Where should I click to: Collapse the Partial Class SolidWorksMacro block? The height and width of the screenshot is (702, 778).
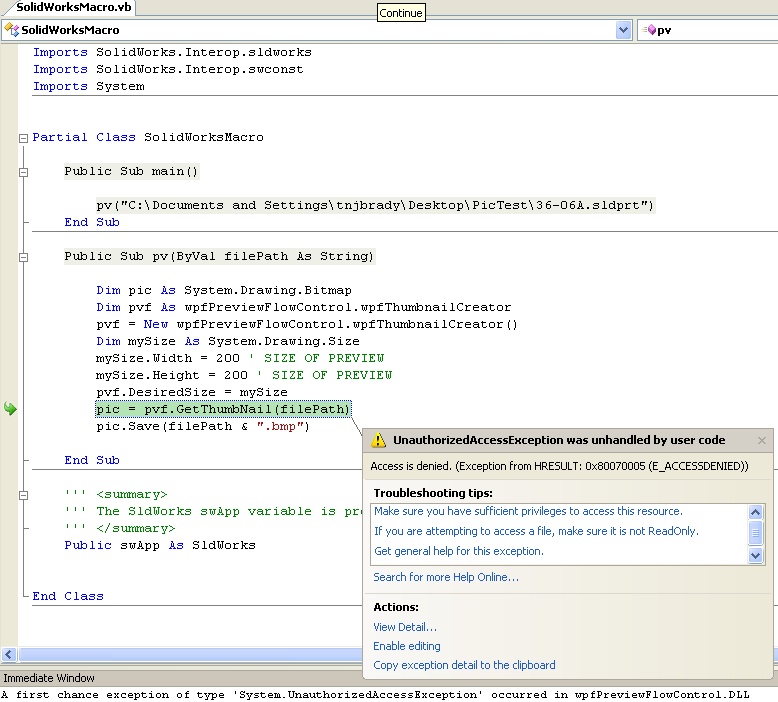pyautogui.click(x=23, y=138)
